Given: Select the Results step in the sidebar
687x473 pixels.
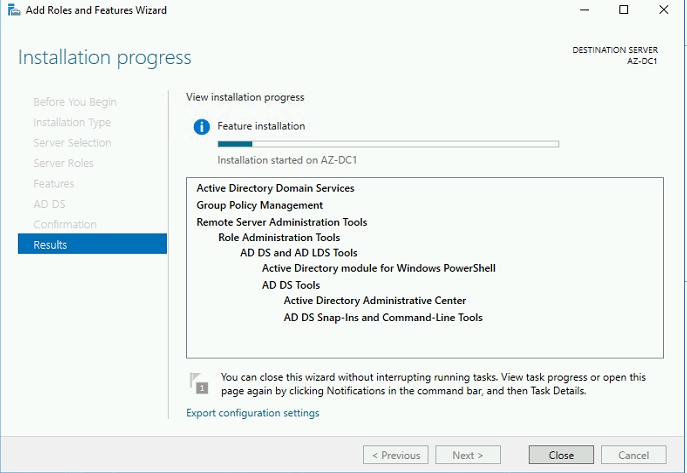Looking at the screenshot, I should tap(92, 244).
